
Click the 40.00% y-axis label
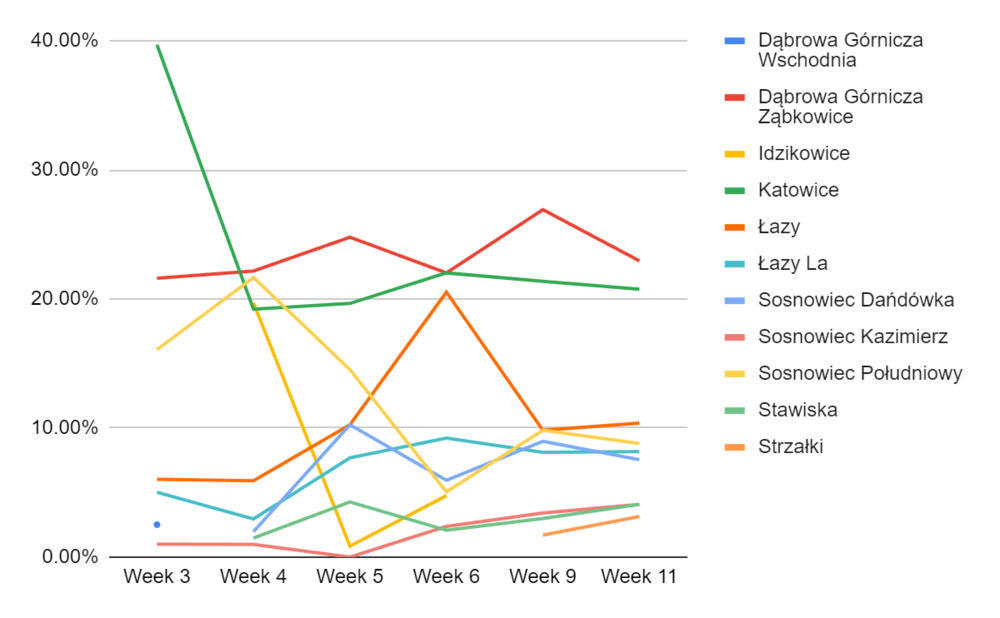click(x=64, y=41)
